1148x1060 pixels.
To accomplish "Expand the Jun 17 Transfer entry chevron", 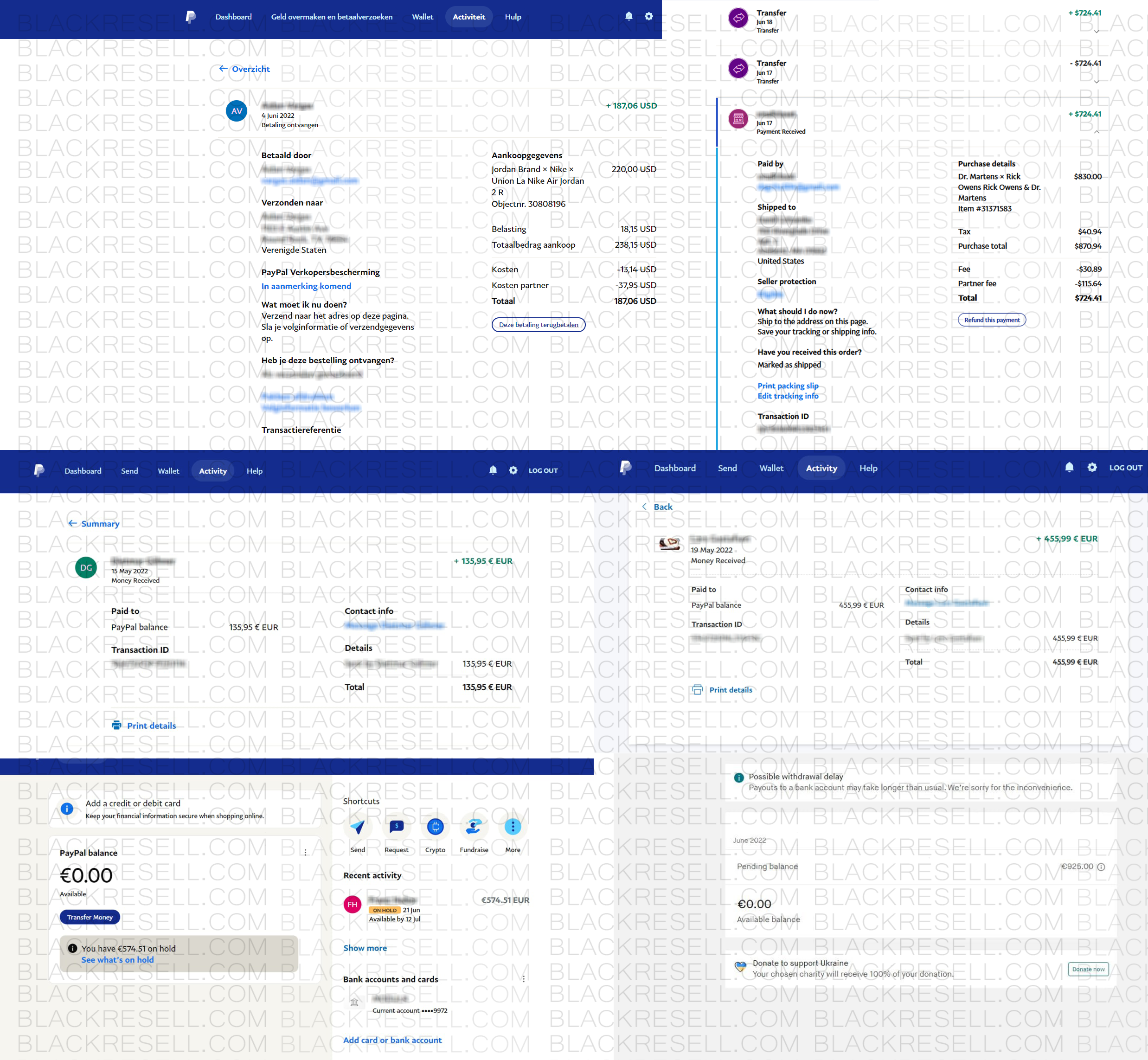I will click(1097, 82).
